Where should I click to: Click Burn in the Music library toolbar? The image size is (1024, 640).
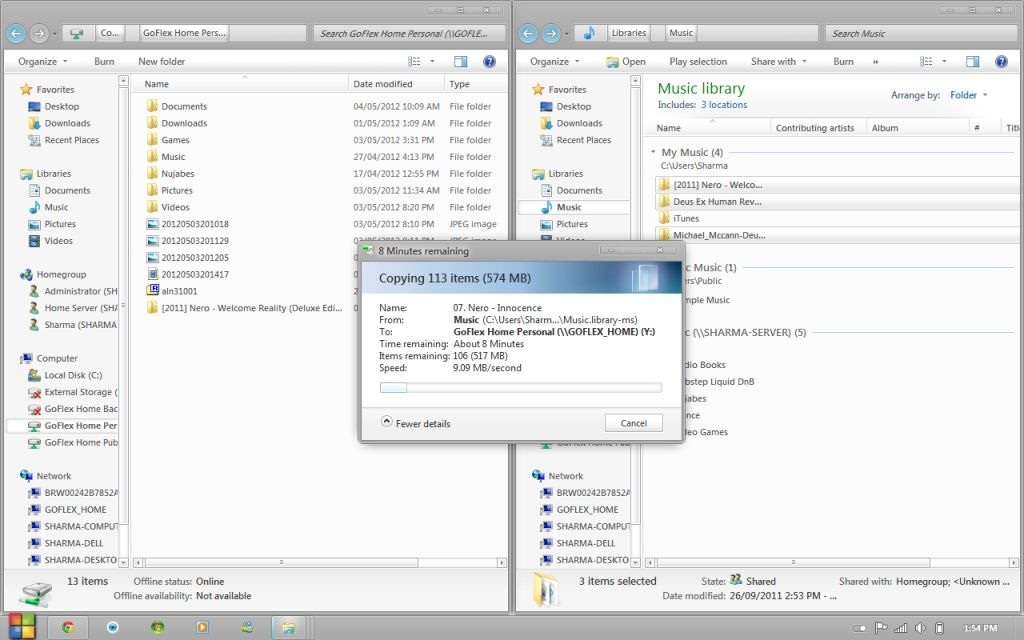point(843,61)
